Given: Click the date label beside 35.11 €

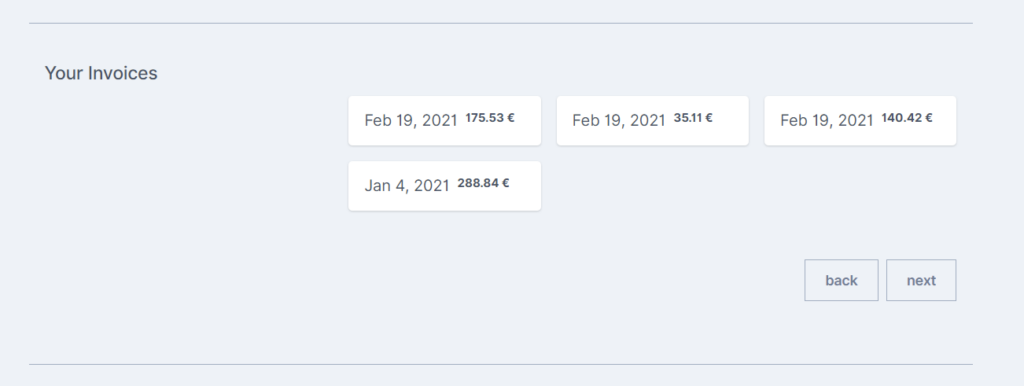Looking at the screenshot, I should (x=618, y=121).
